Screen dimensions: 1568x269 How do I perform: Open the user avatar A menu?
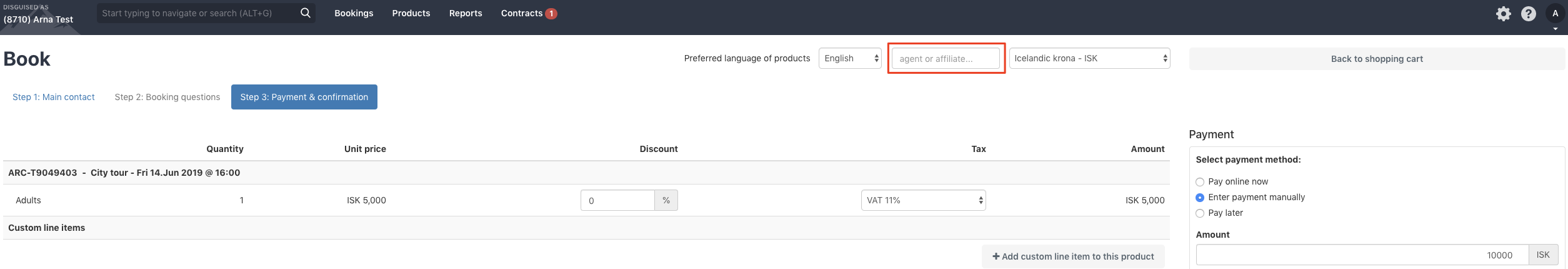(x=1555, y=14)
